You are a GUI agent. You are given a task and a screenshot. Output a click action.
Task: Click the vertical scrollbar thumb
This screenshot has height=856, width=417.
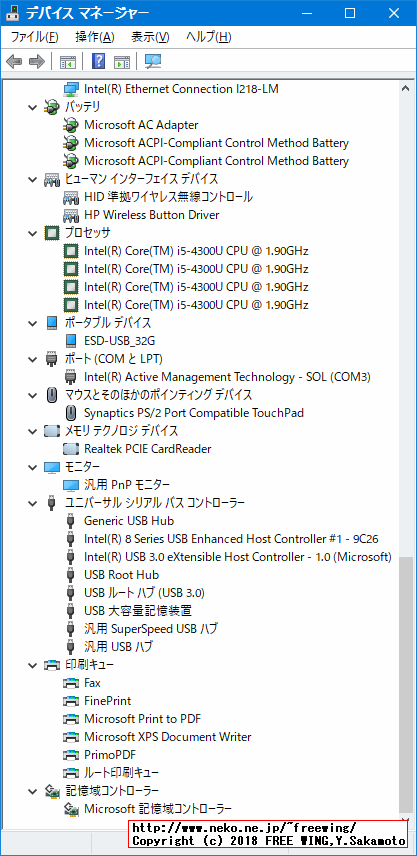coord(406,684)
